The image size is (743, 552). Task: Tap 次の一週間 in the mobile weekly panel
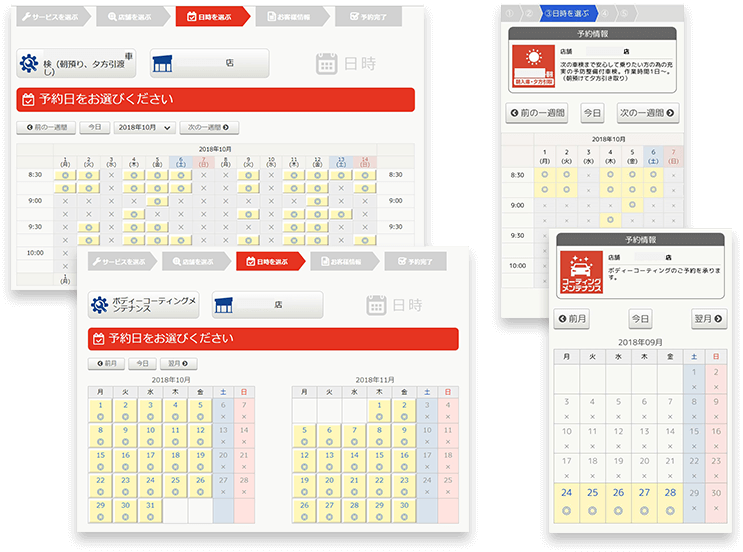[x=647, y=113]
